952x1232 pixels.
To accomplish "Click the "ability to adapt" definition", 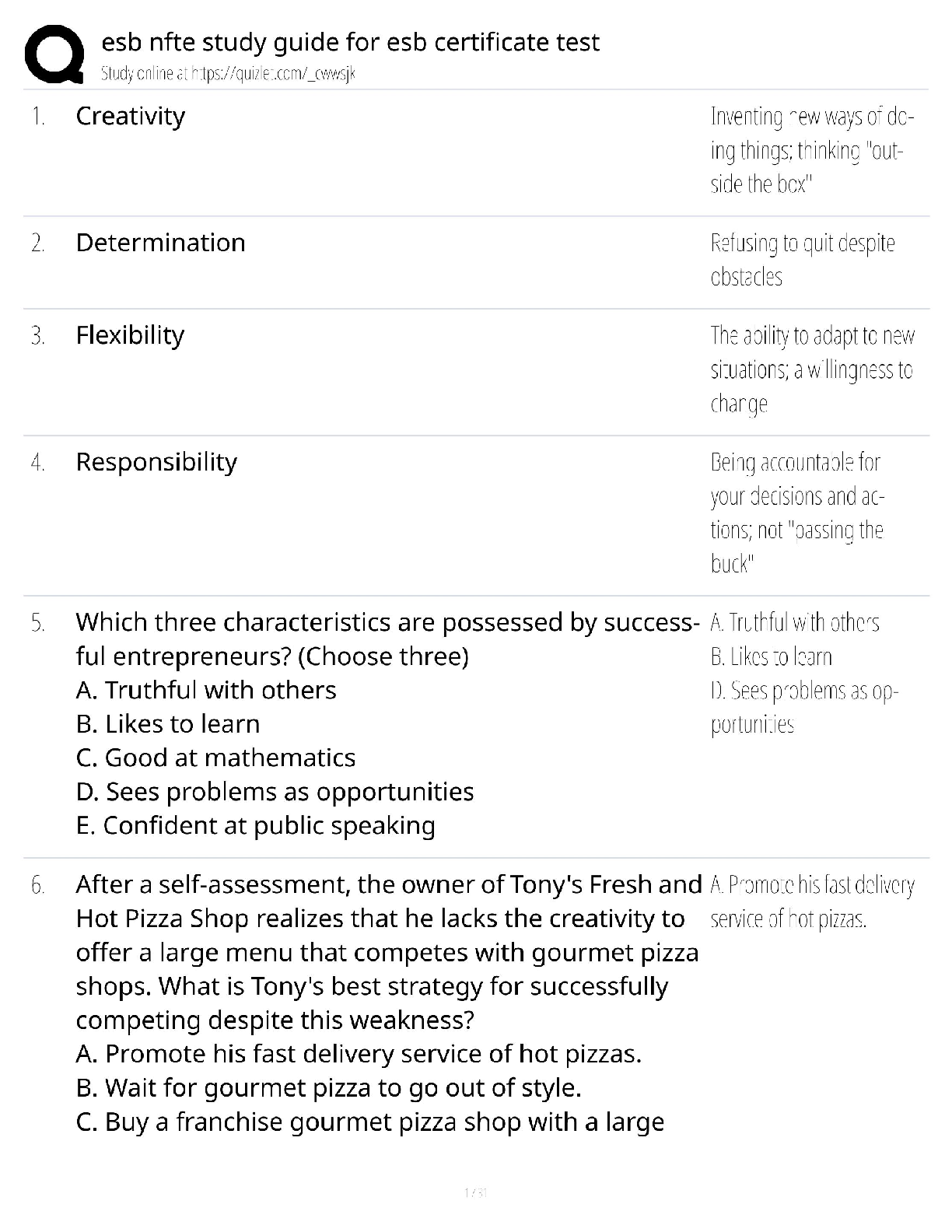I will pyautogui.click(x=811, y=369).
